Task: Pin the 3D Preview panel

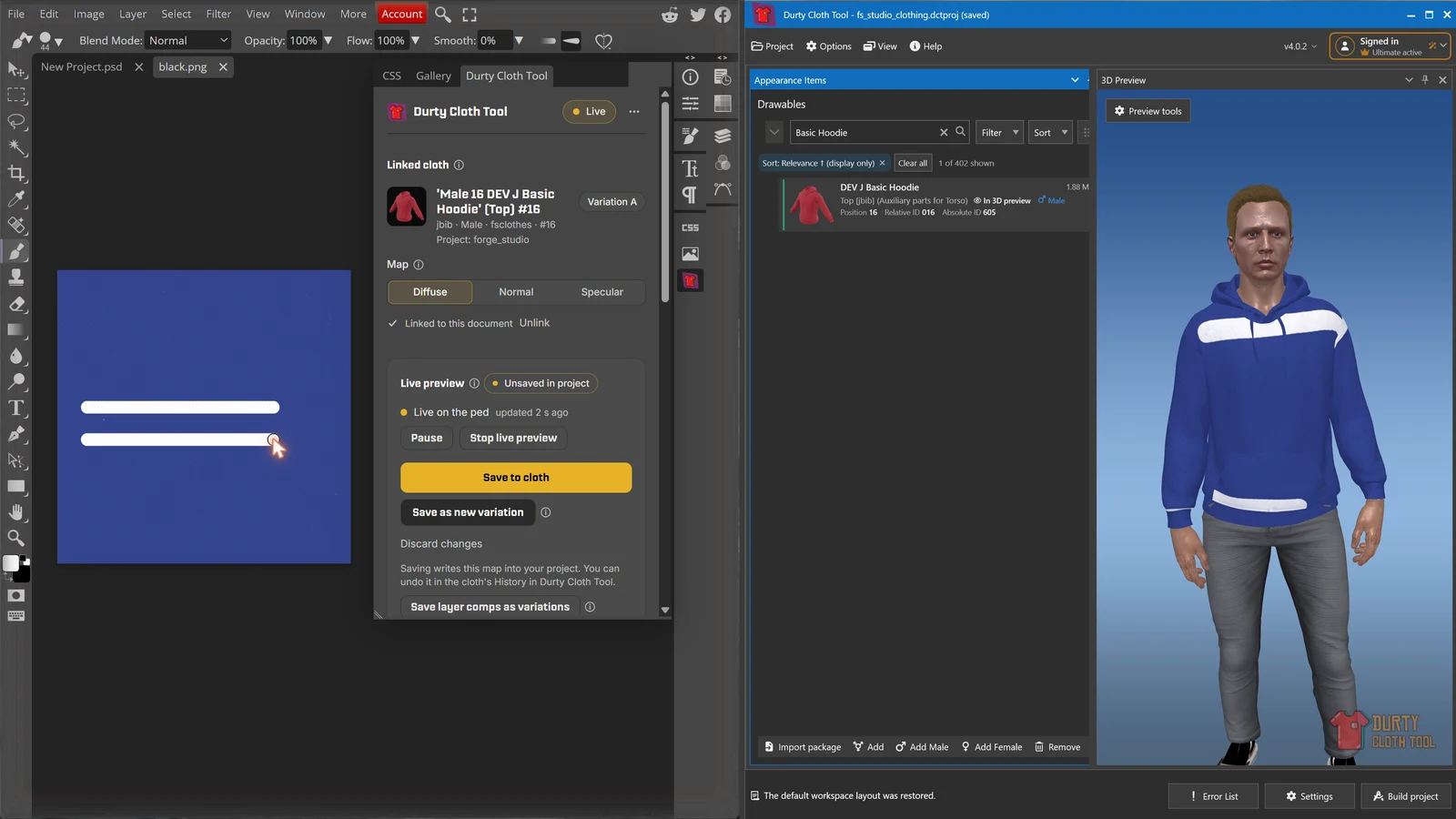Action: tap(1425, 80)
